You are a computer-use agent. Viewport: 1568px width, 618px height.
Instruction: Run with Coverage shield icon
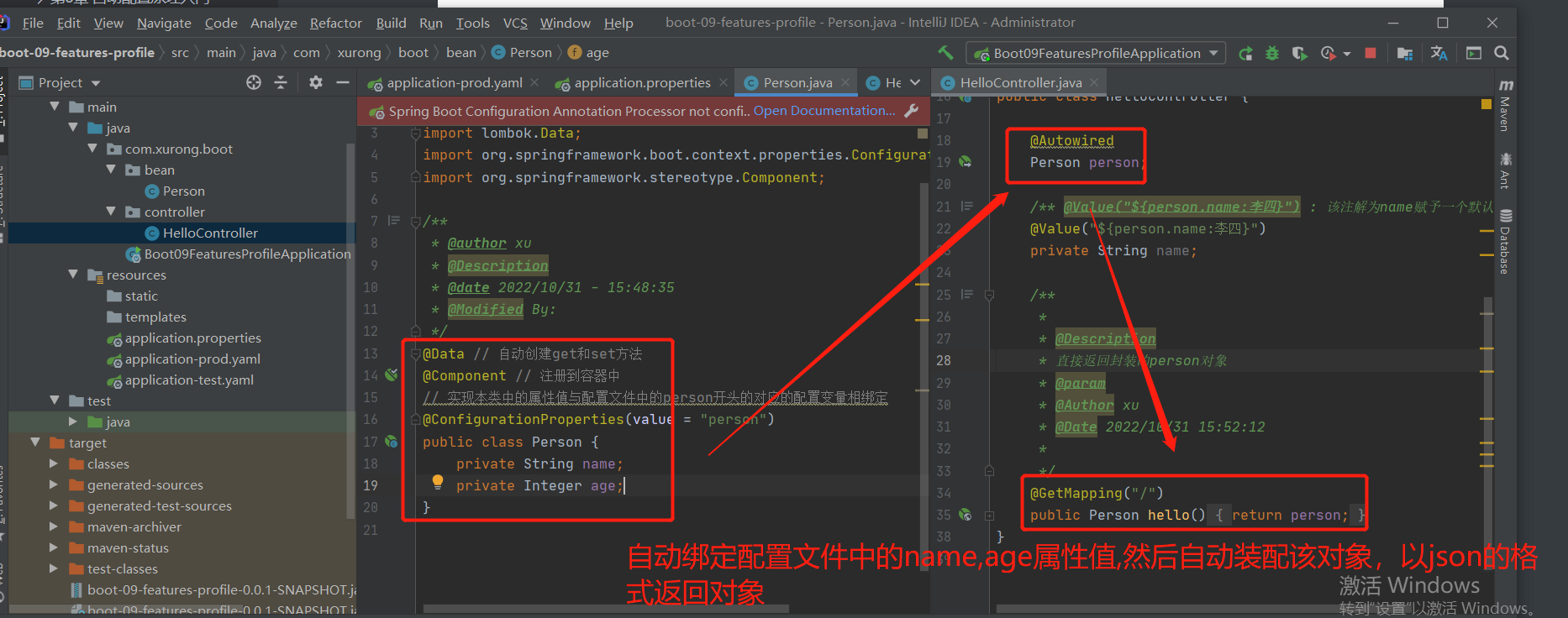point(1299,53)
